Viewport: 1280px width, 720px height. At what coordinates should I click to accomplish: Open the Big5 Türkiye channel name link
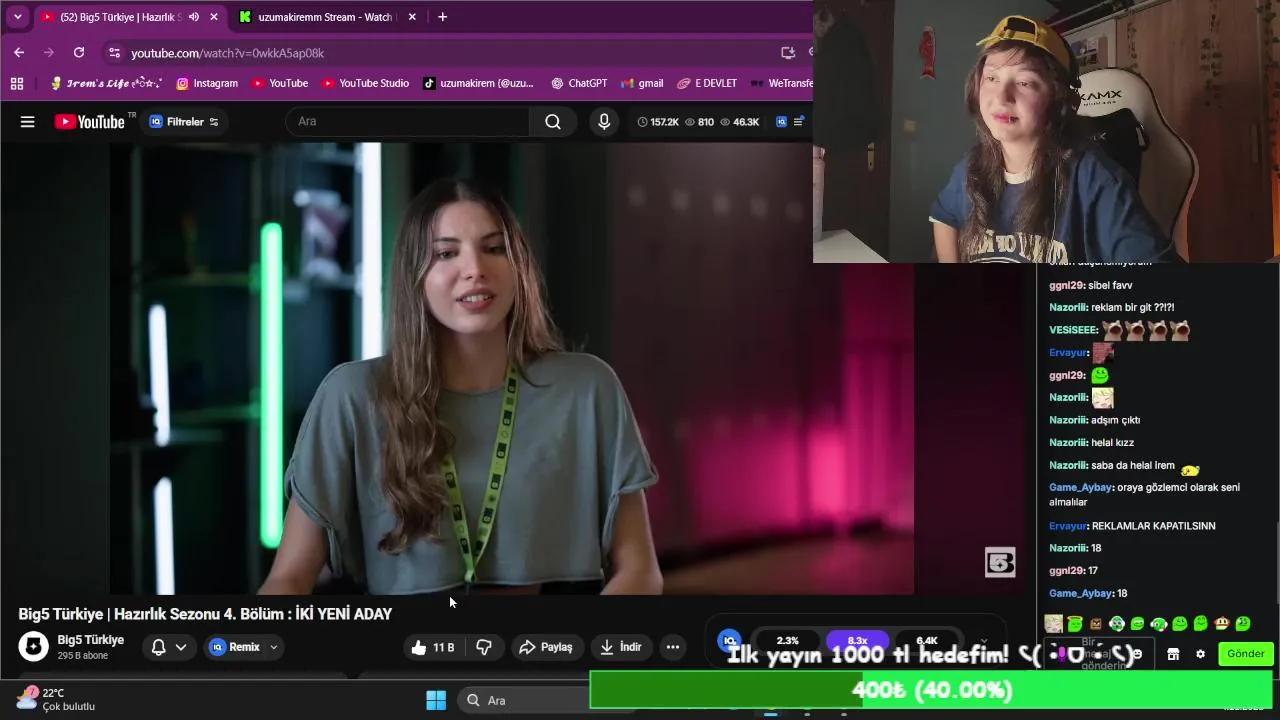[91, 640]
